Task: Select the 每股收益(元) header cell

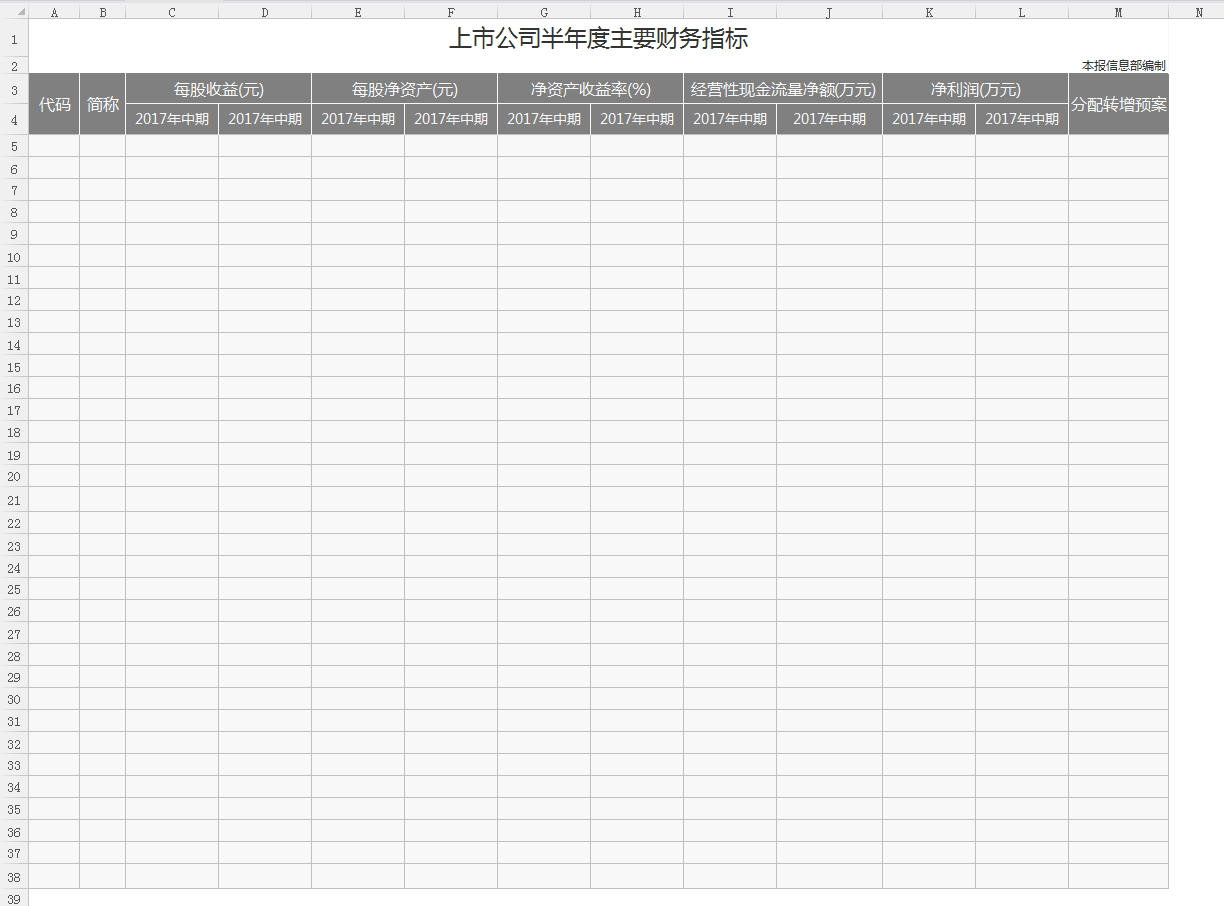Action: 218,89
